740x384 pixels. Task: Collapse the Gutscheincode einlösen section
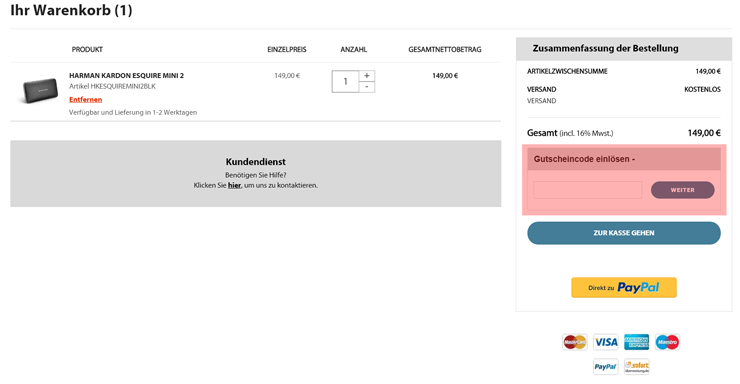[x=624, y=159]
